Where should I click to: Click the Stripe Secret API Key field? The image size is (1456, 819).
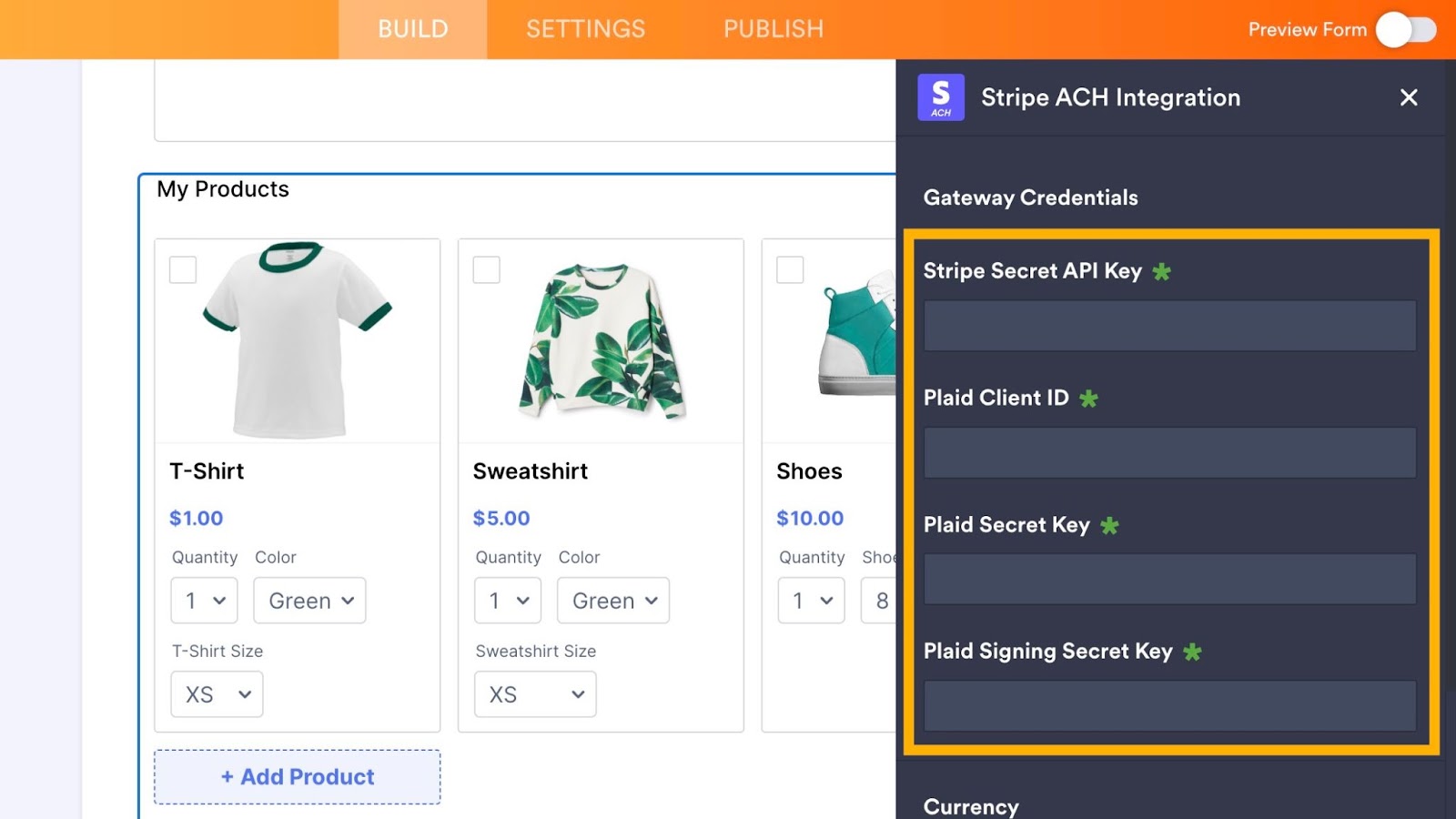click(x=1169, y=326)
